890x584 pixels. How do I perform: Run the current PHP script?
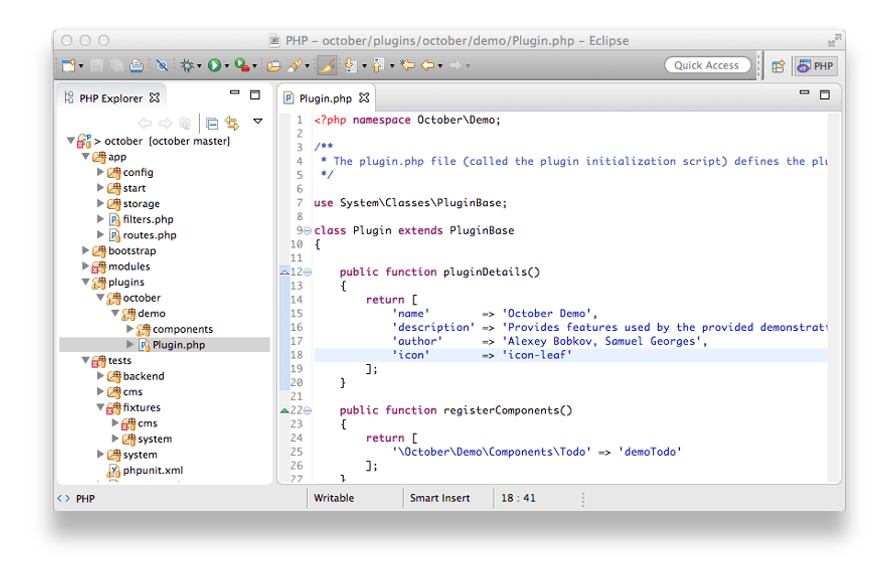tap(215, 65)
